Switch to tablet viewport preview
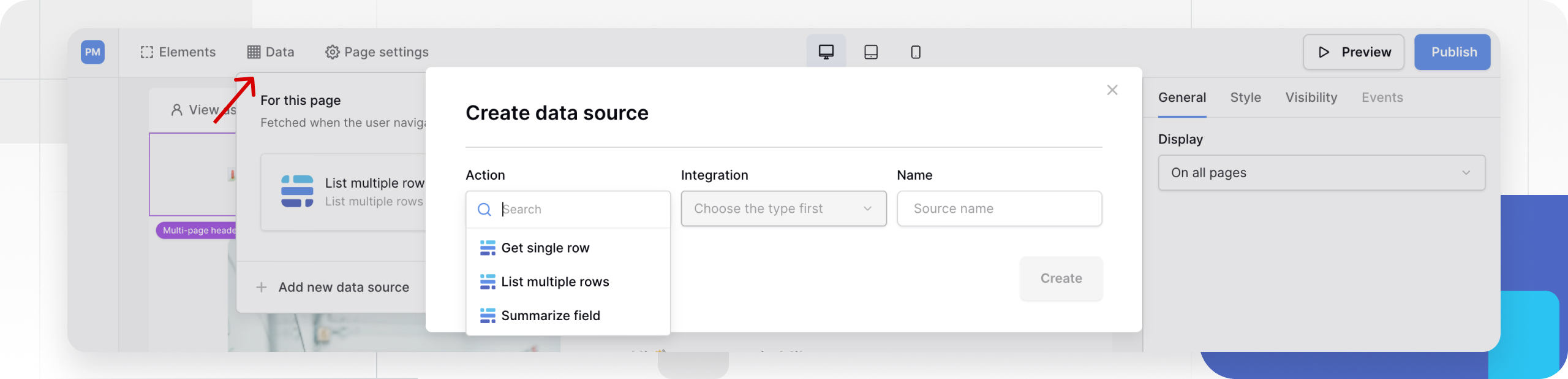The height and width of the screenshot is (379, 1568). (x=871, y=52)
